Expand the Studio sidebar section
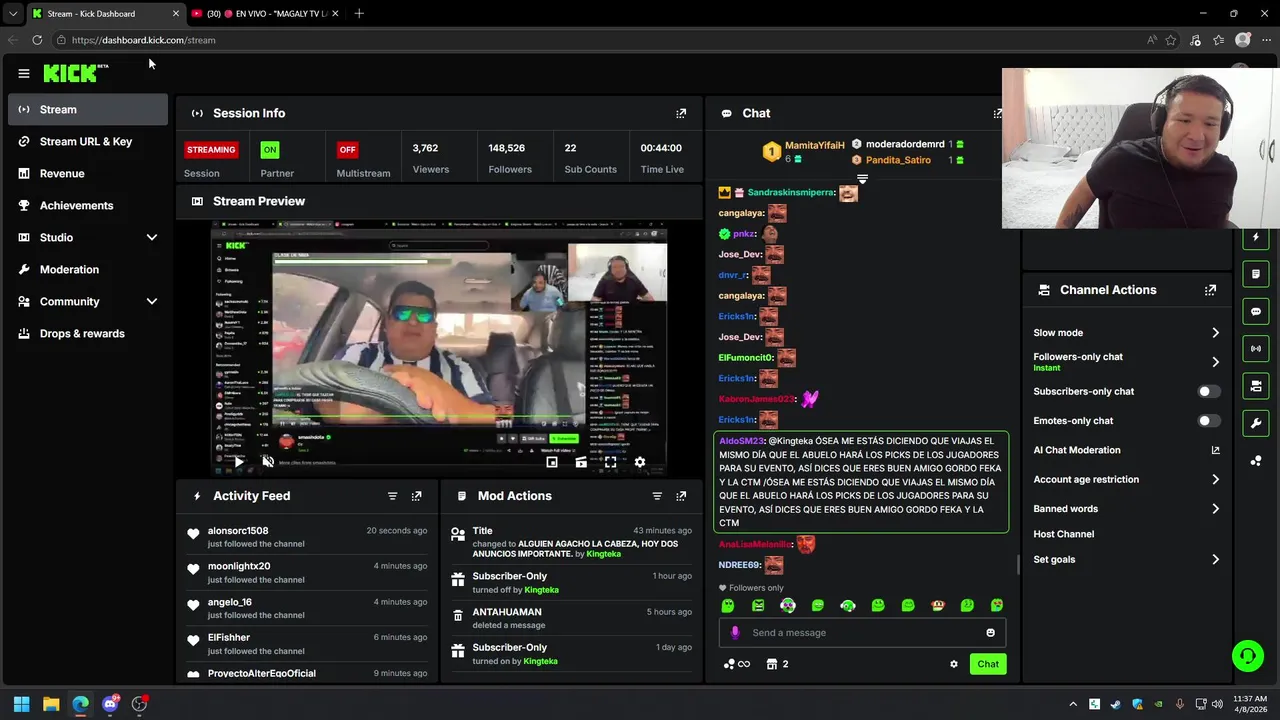Screen dimensions: 1280x720 [x=152, y=237]
